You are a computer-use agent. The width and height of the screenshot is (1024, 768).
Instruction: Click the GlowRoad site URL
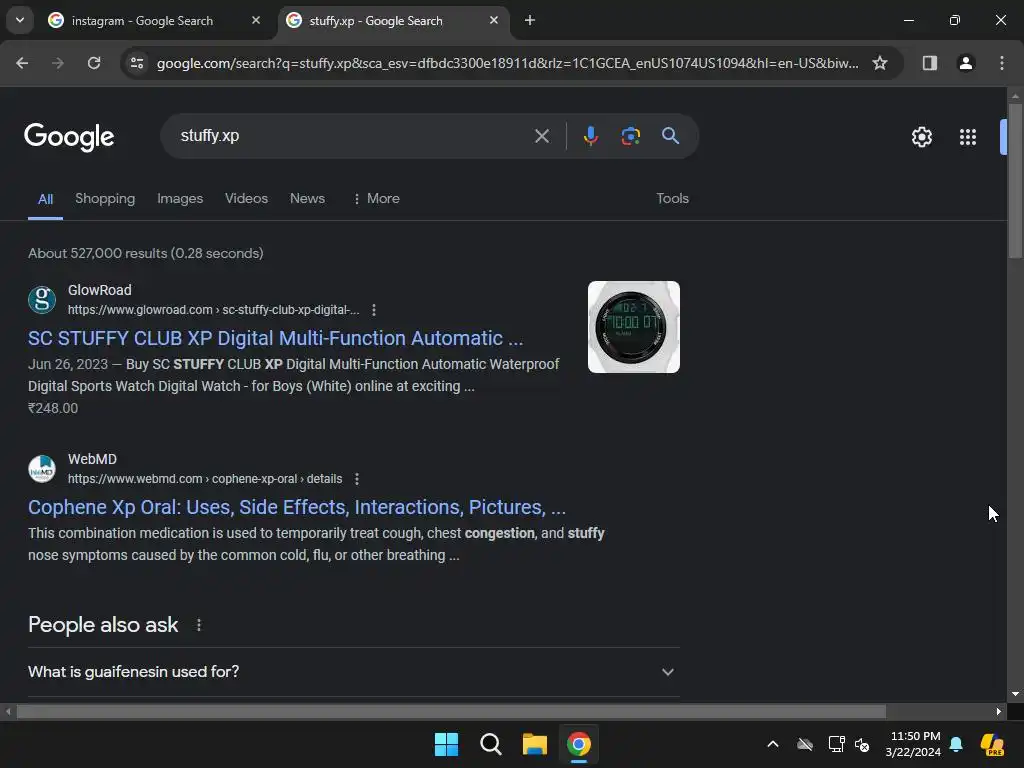213,310
